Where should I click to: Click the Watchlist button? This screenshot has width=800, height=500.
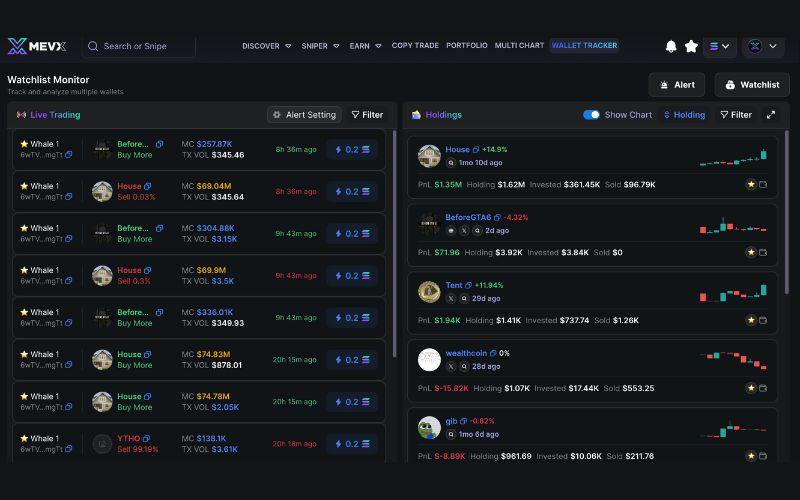coord(752,85)
